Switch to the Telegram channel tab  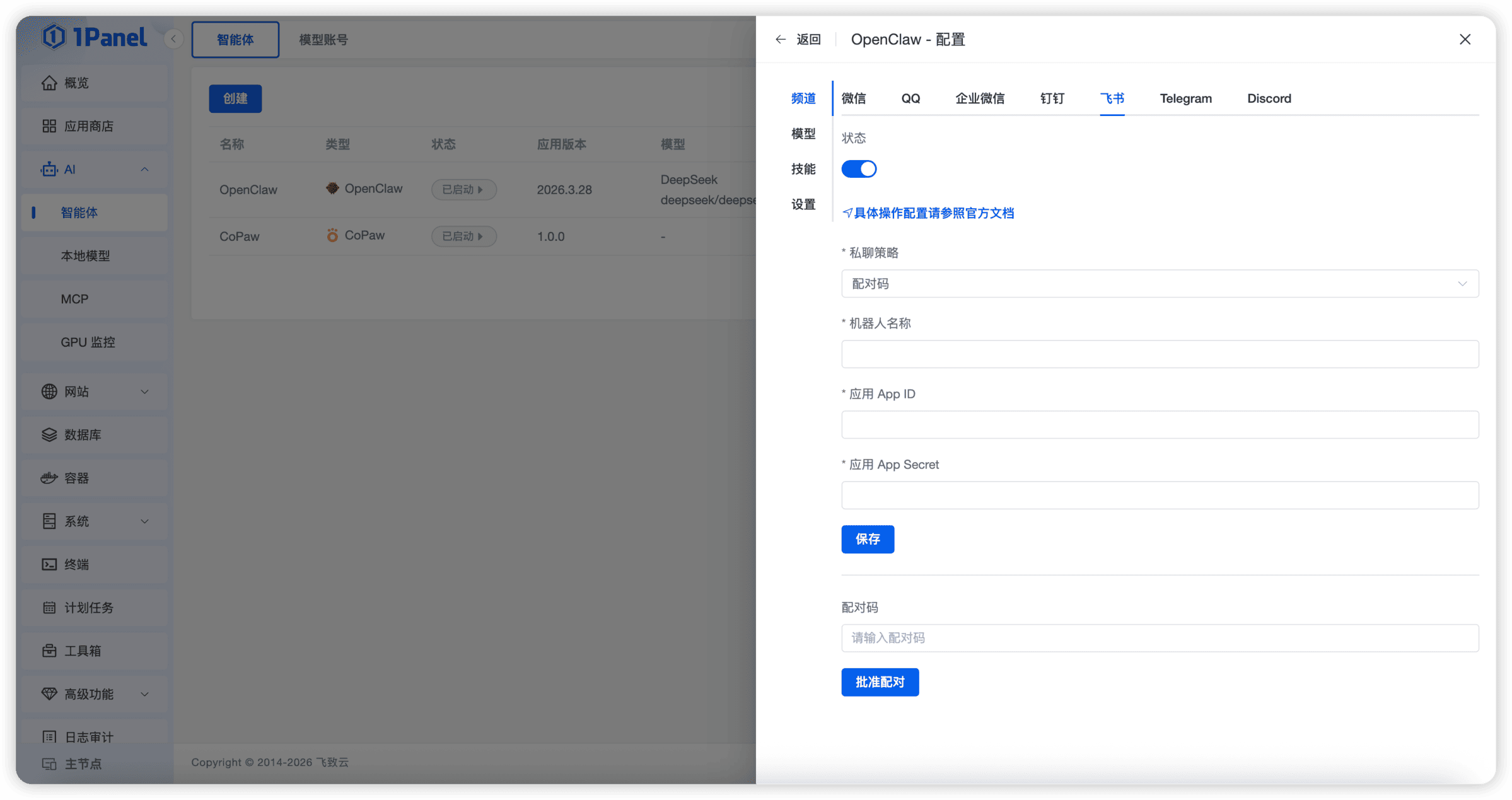pyautogui.click(x=1185, y=98)
